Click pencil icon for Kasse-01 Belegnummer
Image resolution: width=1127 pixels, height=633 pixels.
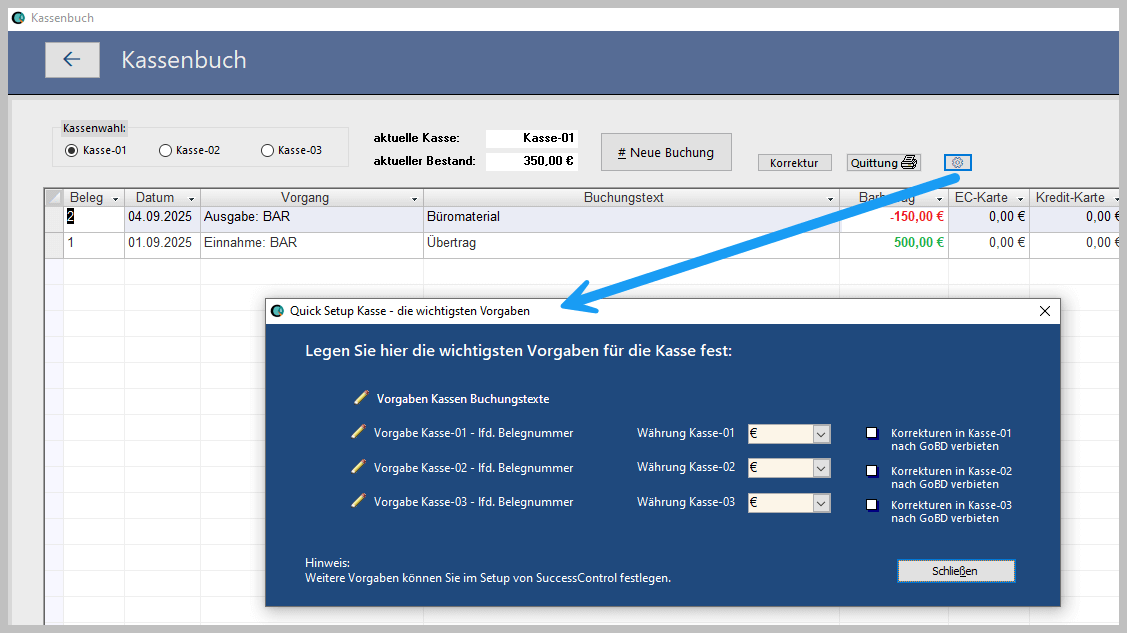click(x=359, y=433)
